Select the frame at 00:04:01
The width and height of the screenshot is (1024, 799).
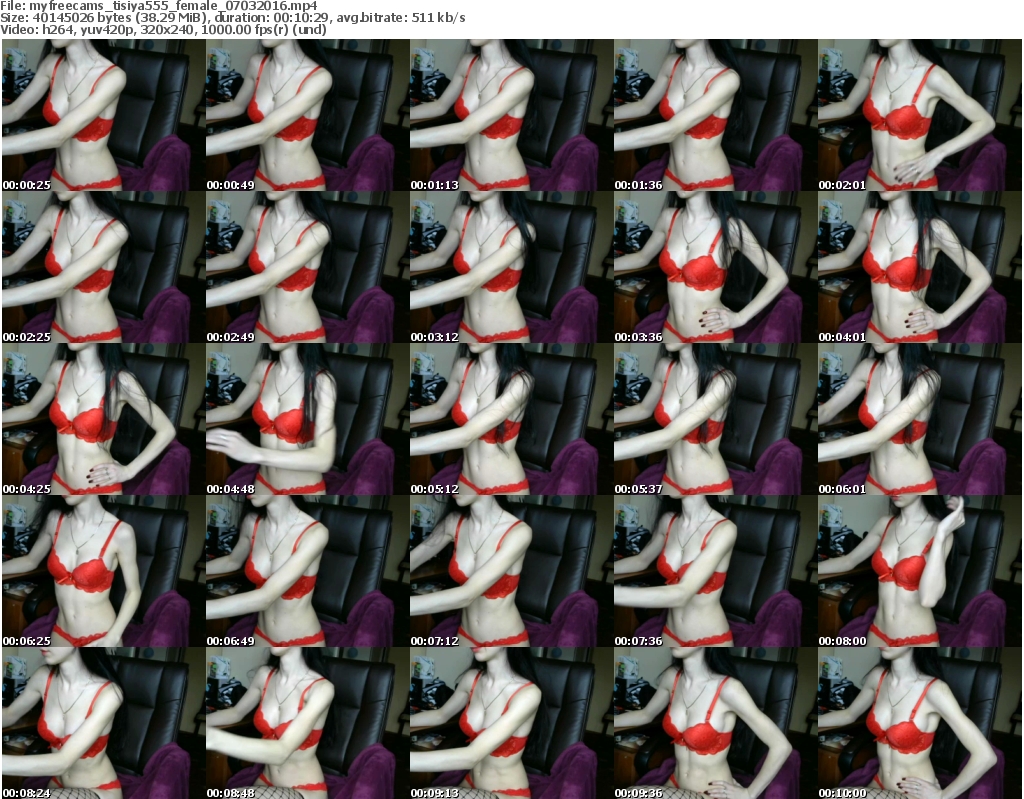(920, 267)
